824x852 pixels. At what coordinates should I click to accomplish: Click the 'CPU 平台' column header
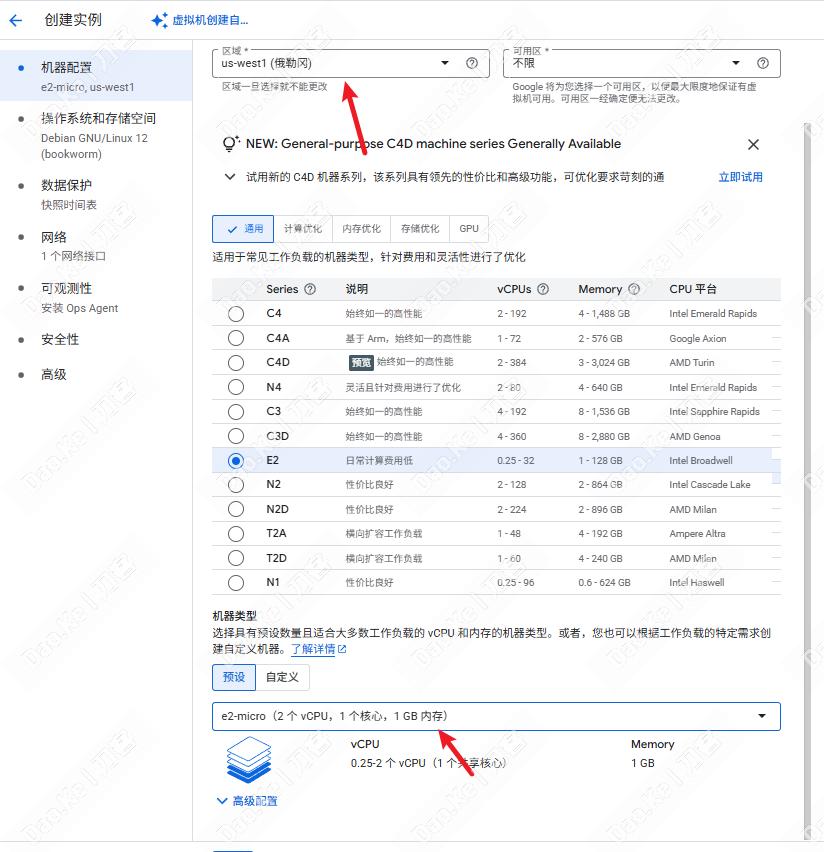[x=692, y=289]
